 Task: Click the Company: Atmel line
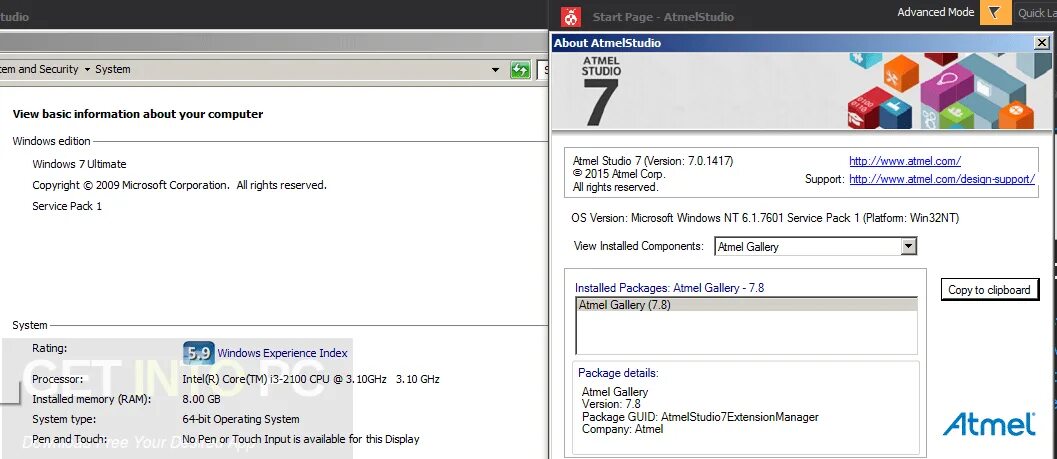coord(622,429)
